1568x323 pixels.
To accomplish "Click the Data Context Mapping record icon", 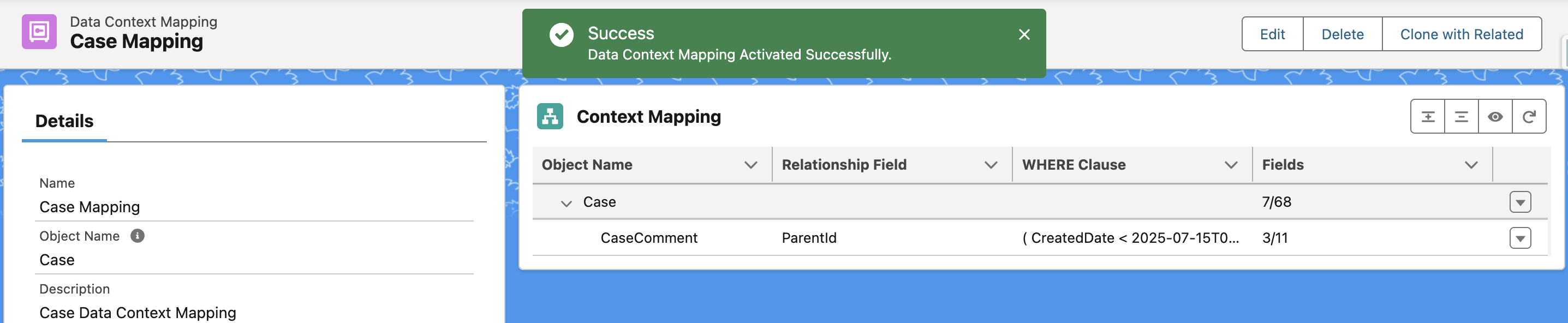I will click(39, 32).
